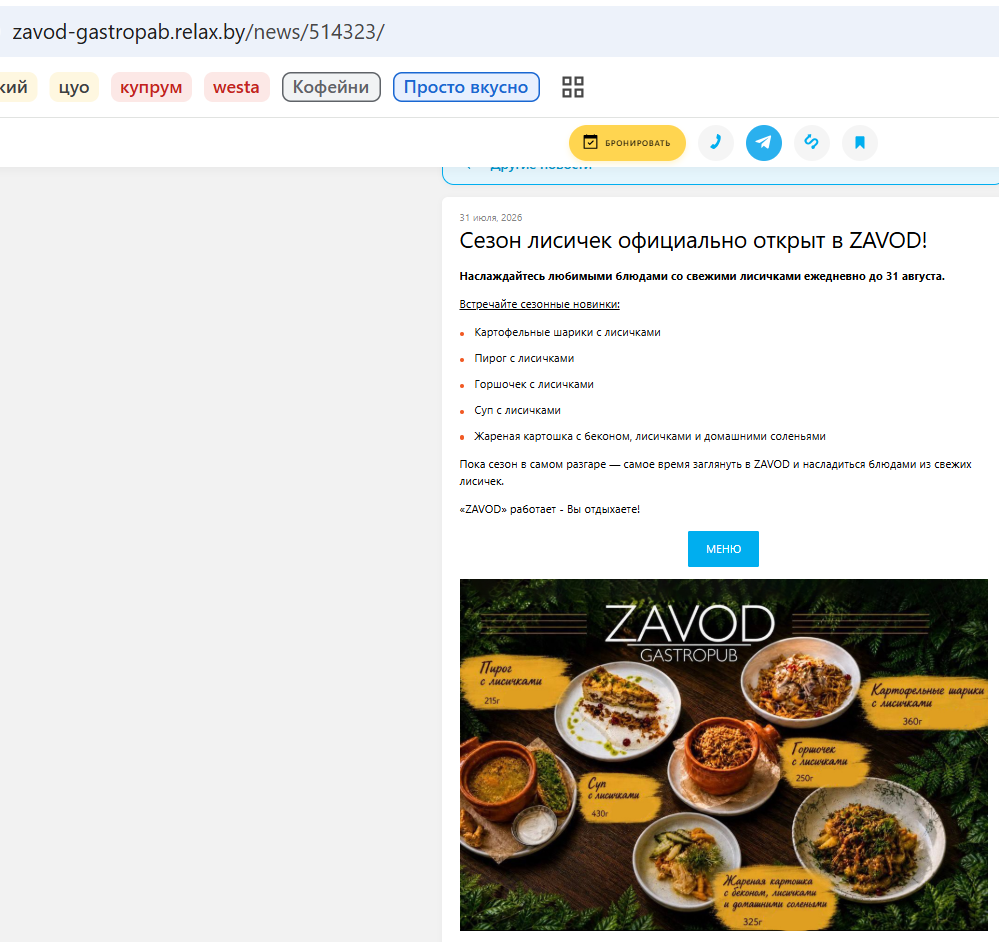Image resolution: width=999 pixels, height=942 pixels.
Task: Open the цуо bookmark chip
Action: click(x=74, y=87)
